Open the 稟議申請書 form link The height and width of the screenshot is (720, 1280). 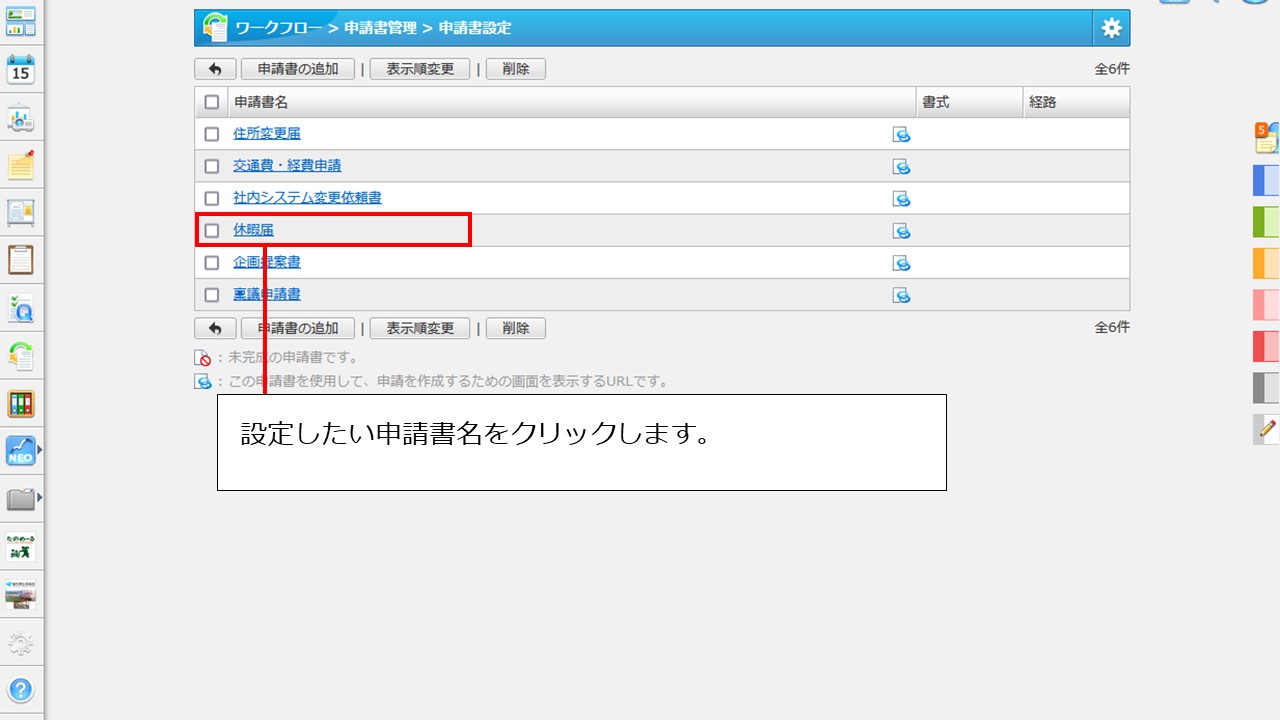coord(267,294)
